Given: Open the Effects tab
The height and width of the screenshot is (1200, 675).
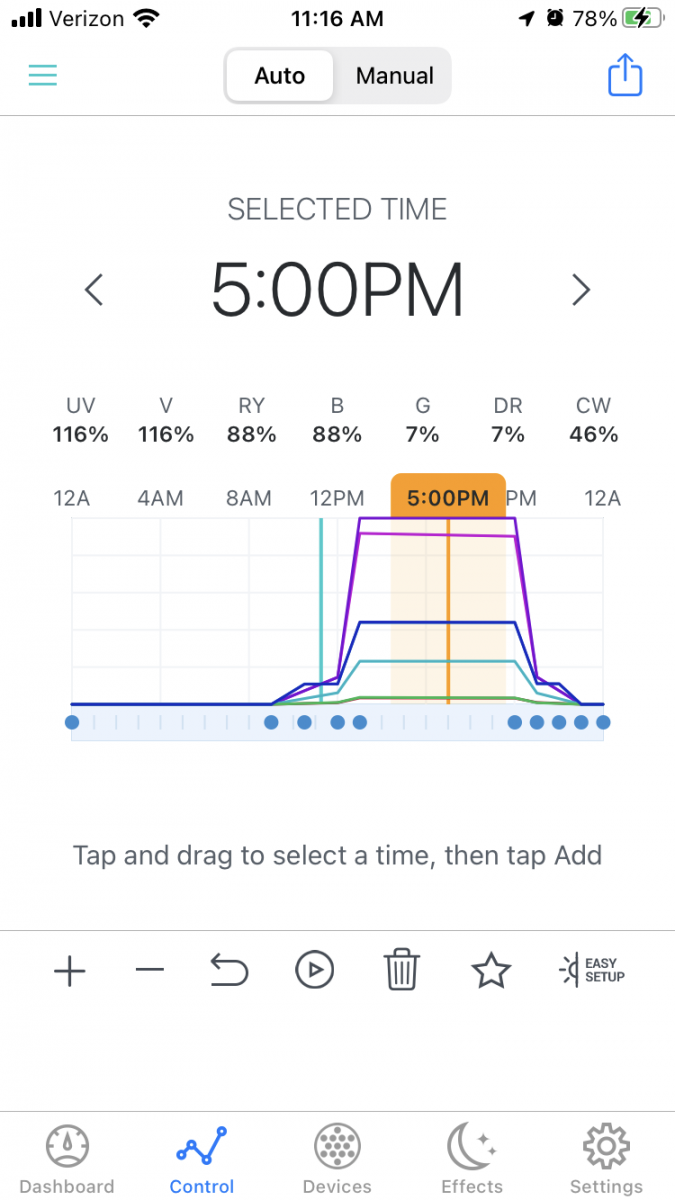Looking at the screenshot, I should pos(472,1160).
